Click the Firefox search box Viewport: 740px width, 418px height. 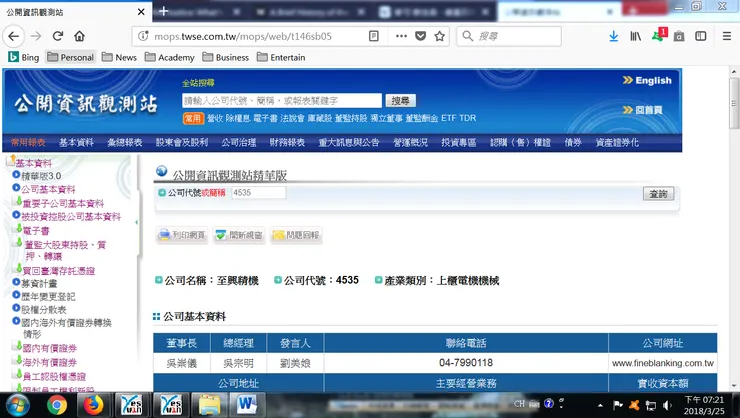(x=509, y=36)
